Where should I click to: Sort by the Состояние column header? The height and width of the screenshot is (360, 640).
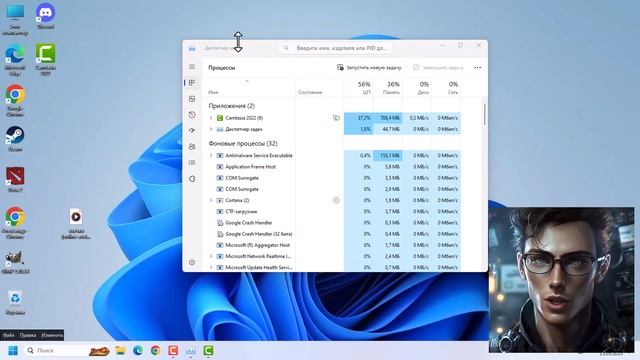point(310,92)
